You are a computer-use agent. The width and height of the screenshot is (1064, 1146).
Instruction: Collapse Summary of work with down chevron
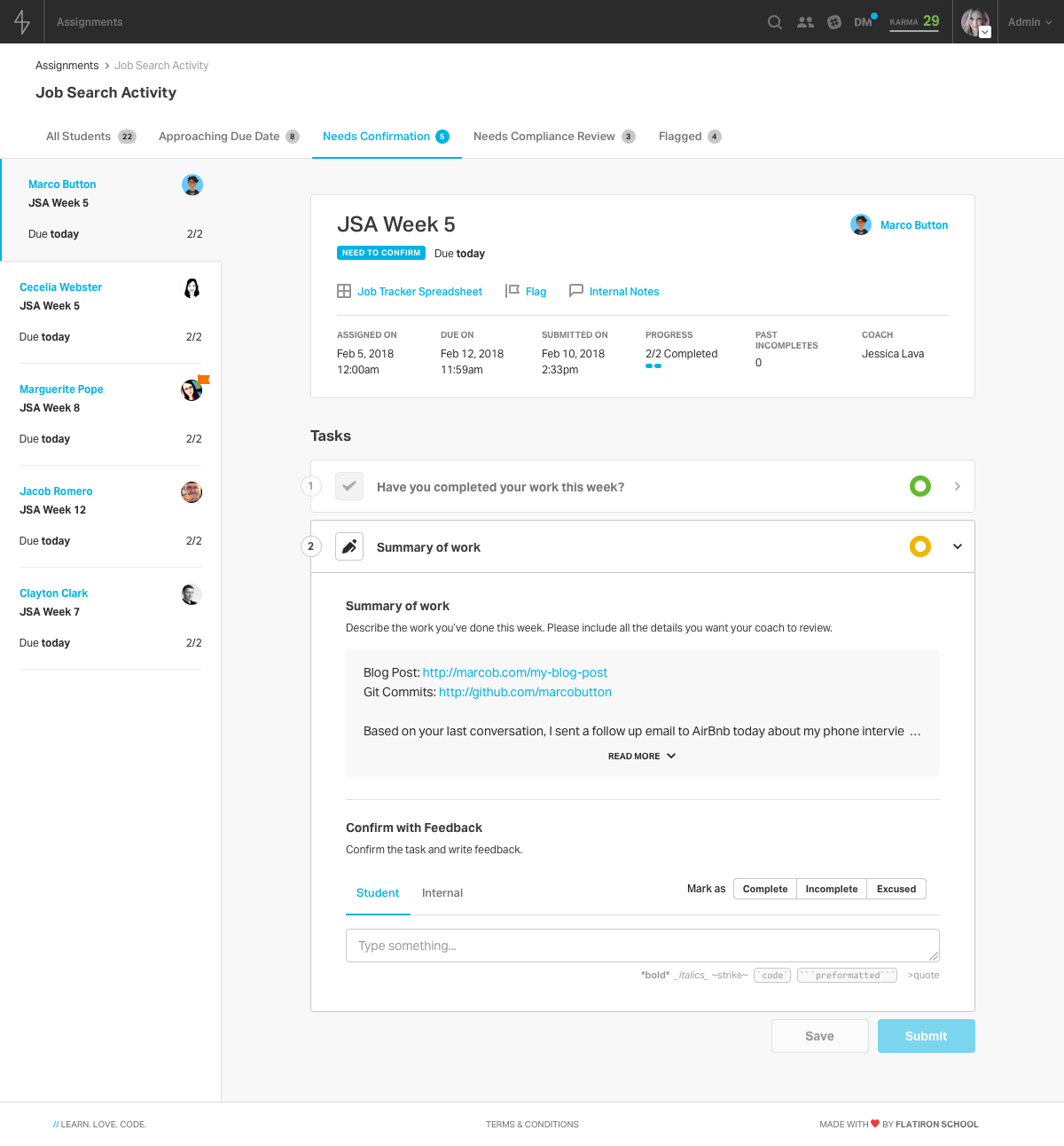(x=958, y=546)
